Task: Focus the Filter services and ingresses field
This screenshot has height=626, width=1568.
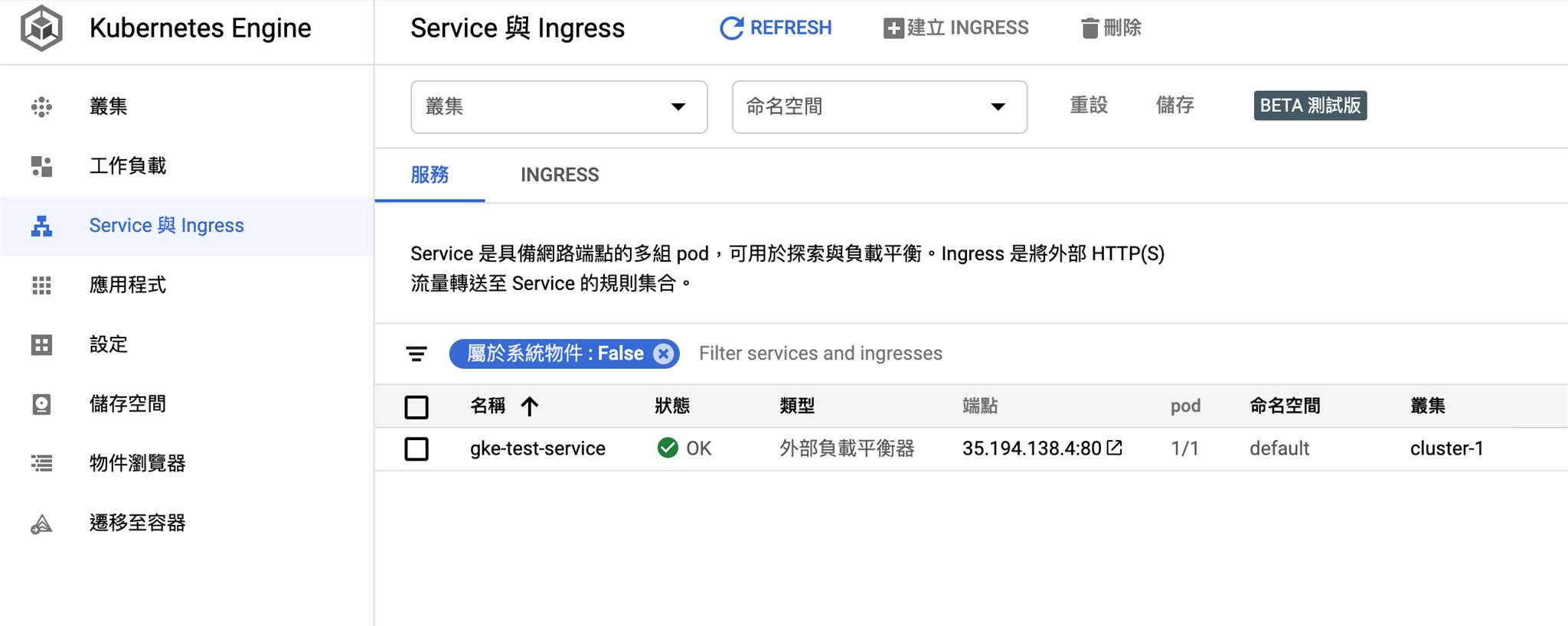Action: [x=821, y=354]
